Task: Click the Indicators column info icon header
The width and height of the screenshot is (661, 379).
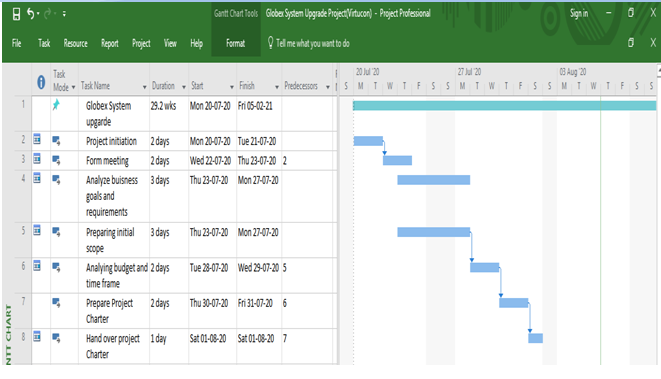Action: click(41, 82)
